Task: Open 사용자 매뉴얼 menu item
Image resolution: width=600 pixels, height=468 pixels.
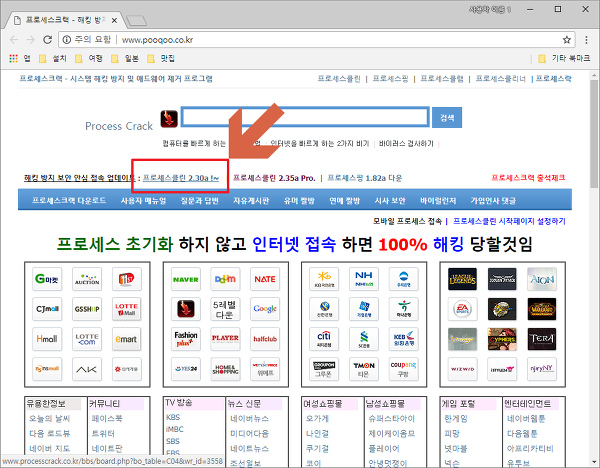Action: pos(143,201)
